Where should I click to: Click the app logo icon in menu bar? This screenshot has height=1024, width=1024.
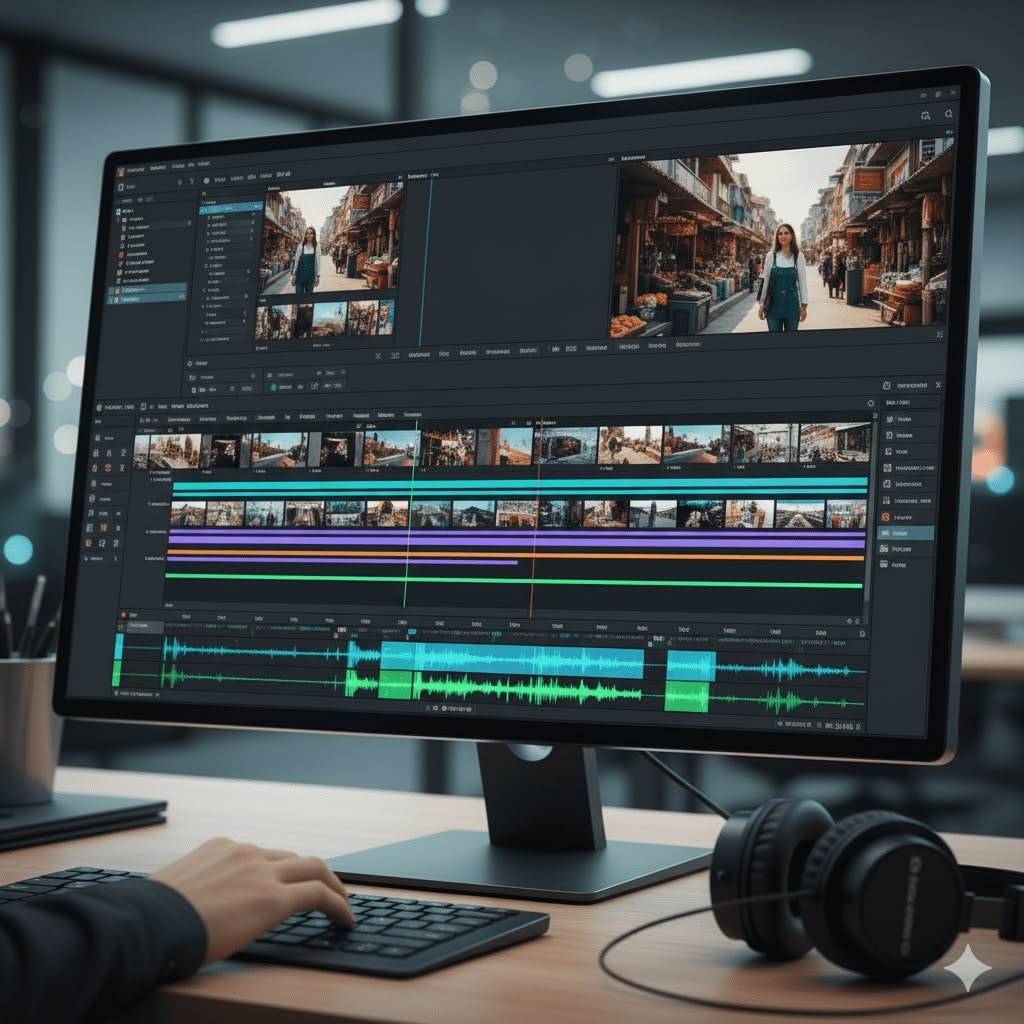(x=121, y=171)
